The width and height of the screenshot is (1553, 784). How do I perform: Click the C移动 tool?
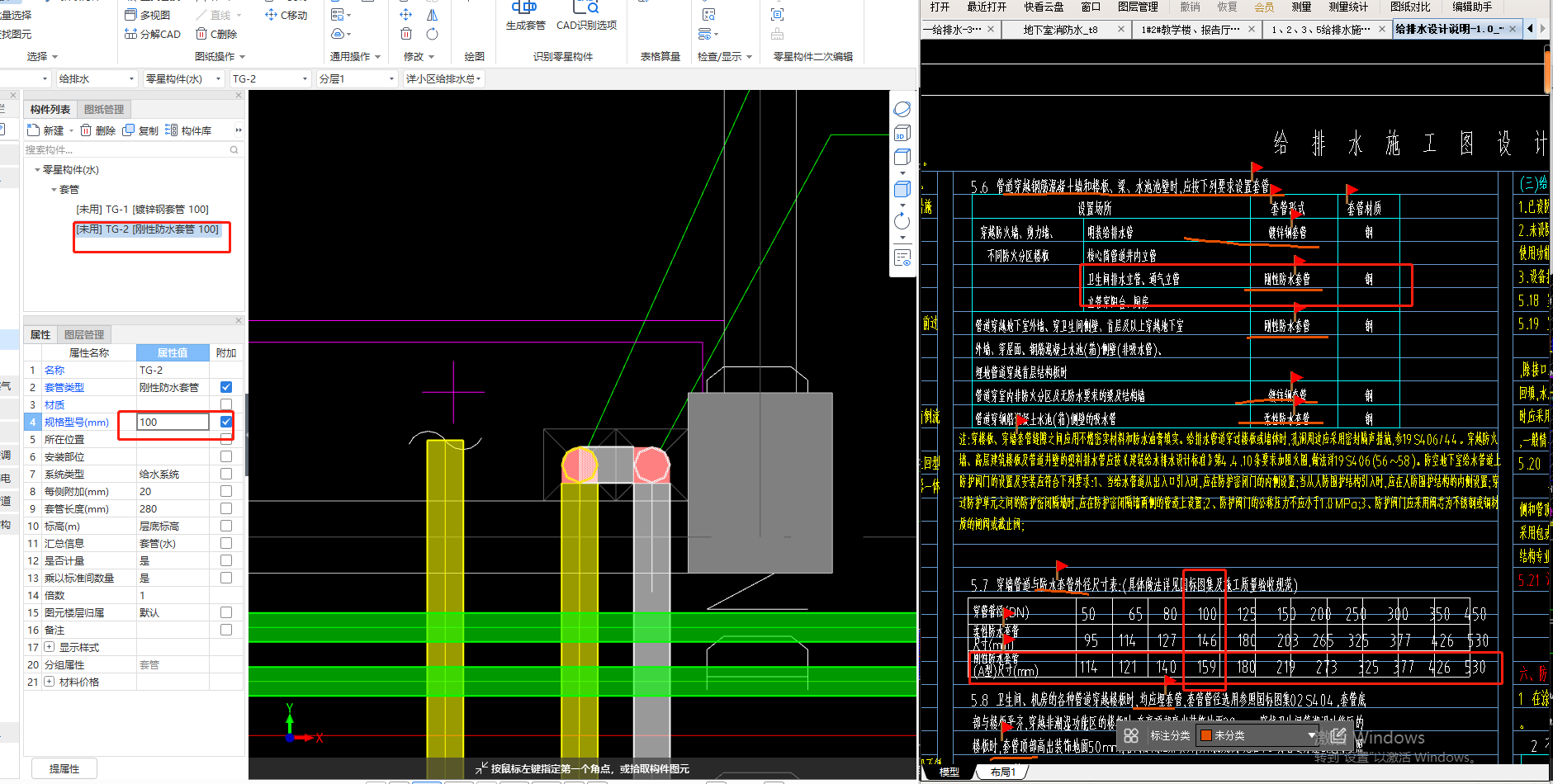point(286,15)
